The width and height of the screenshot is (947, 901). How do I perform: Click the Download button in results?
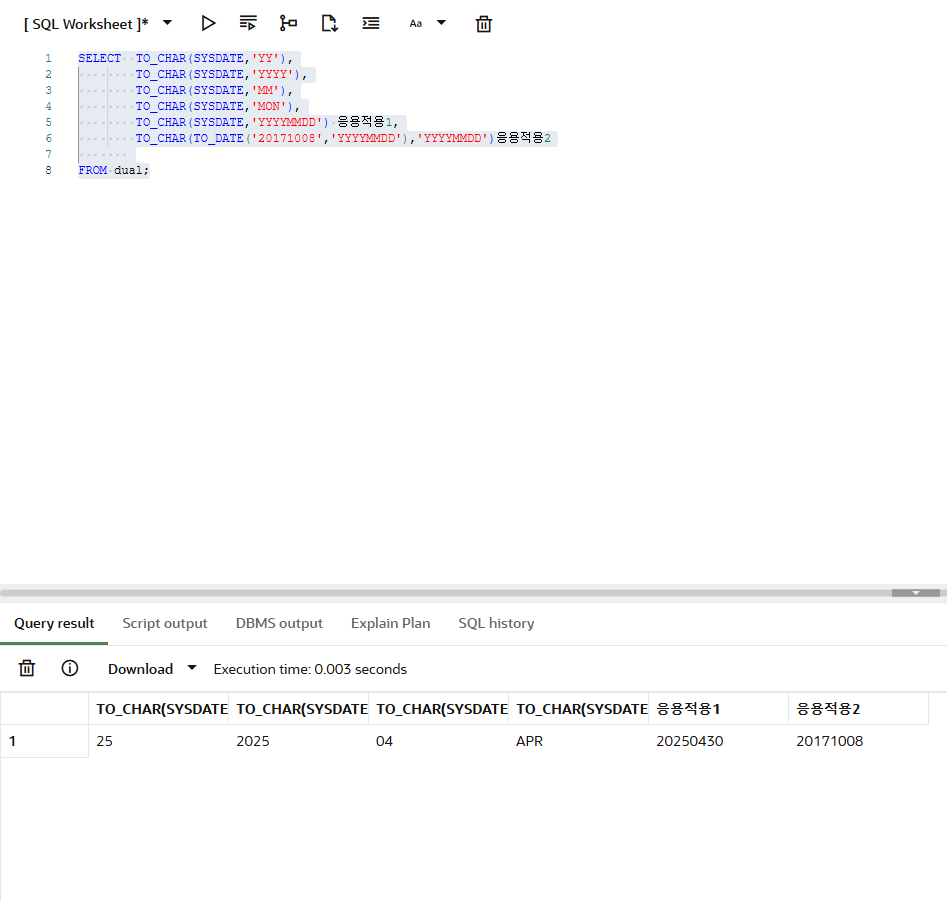point(141,669)
